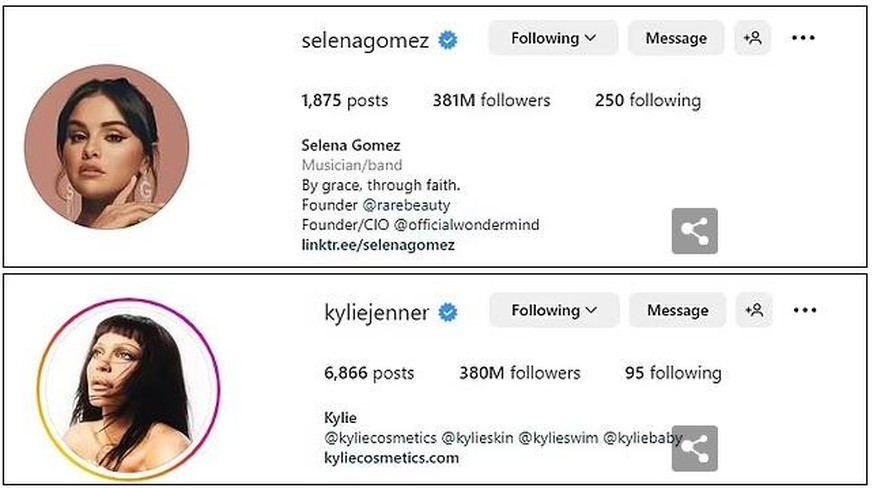The width and height of the screenshot is (873, 488).
Task: Message kyliejenner using the Message button
Action: [x=677, y=311]
